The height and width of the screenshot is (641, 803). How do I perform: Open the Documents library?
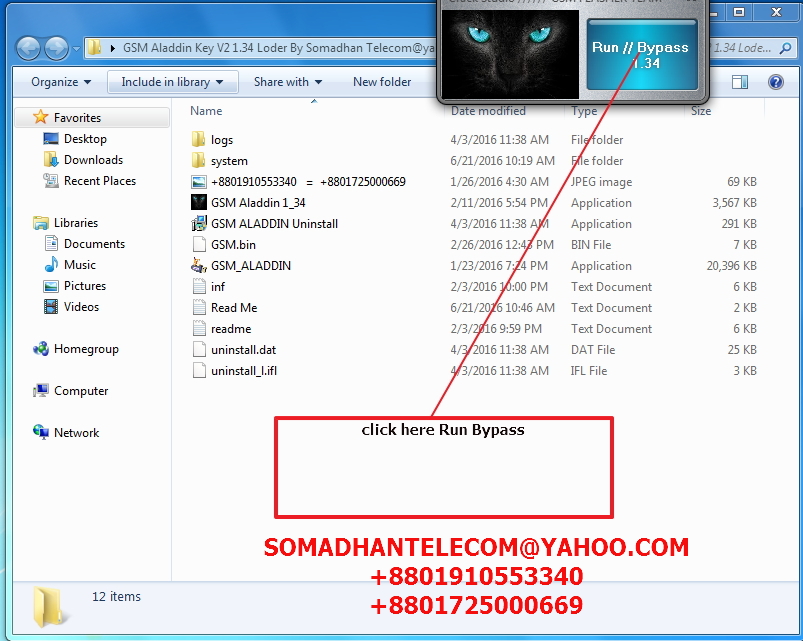click(x=94, y=244)
